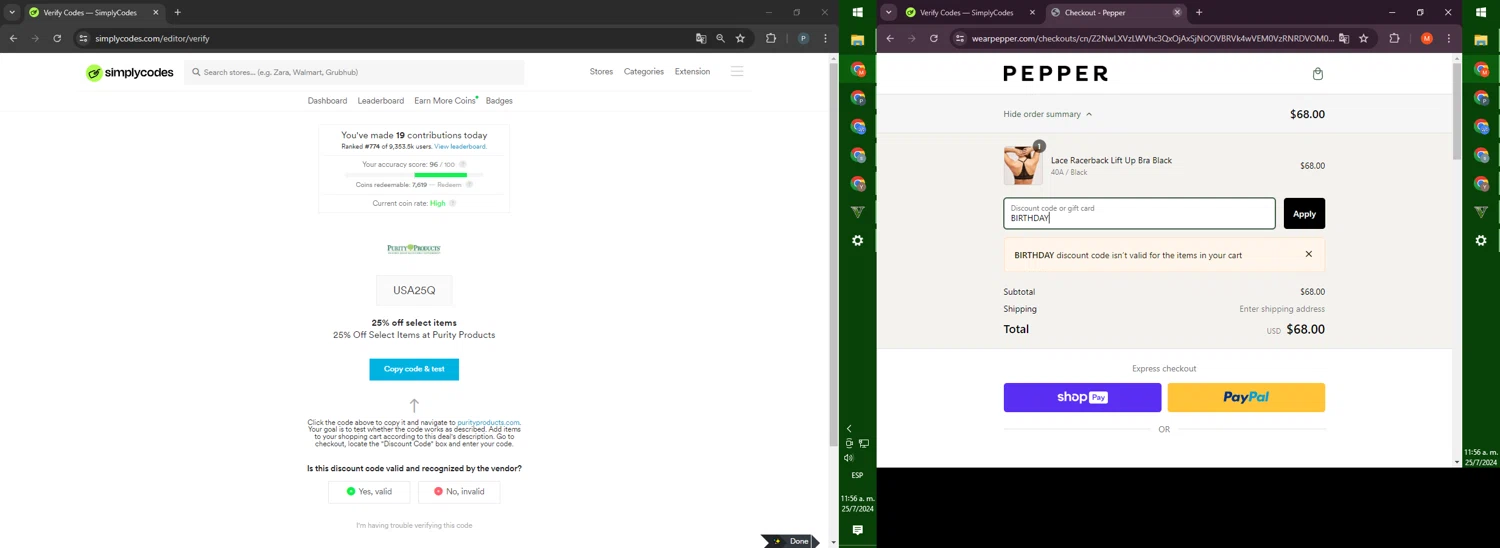
Task: Bookmark the SimplyCodes page with the star
Action: pyautogui.click(x=740, y=38)
